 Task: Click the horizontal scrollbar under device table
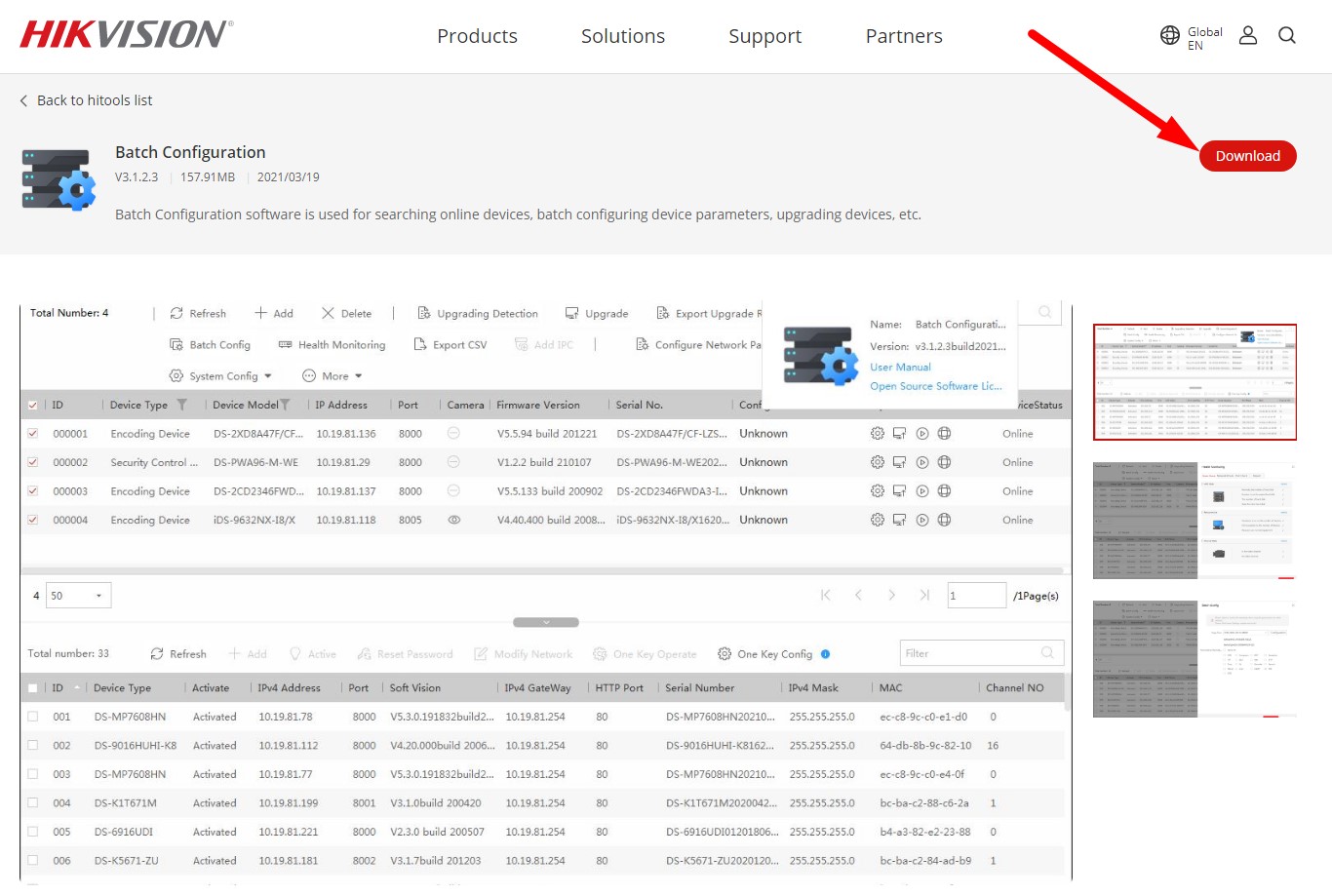[541, 570]
